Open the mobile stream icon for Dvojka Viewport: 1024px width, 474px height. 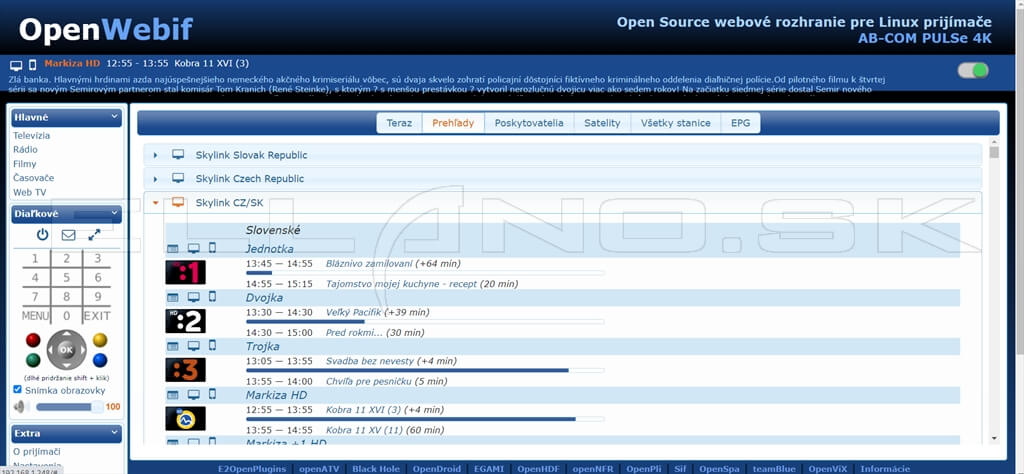click(212, 297)
